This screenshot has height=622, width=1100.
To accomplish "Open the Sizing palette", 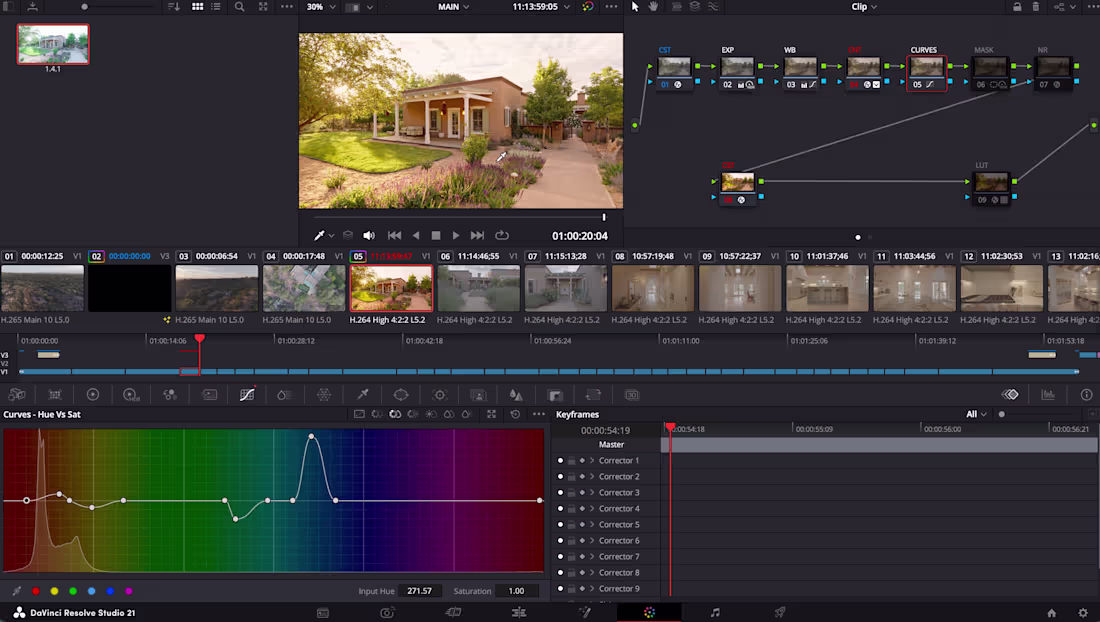I will pyautogui.click(x=593, y=395).
